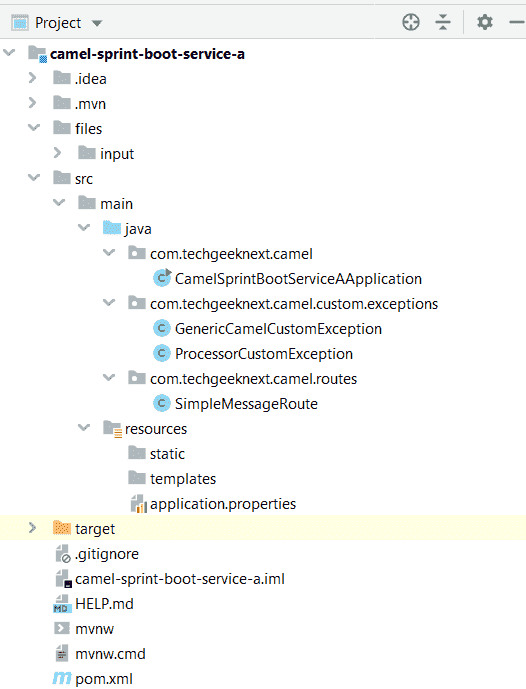
Task: Select the CamelSprintBootServiceAApplication class icon
Action: click(x=162, y=278)
